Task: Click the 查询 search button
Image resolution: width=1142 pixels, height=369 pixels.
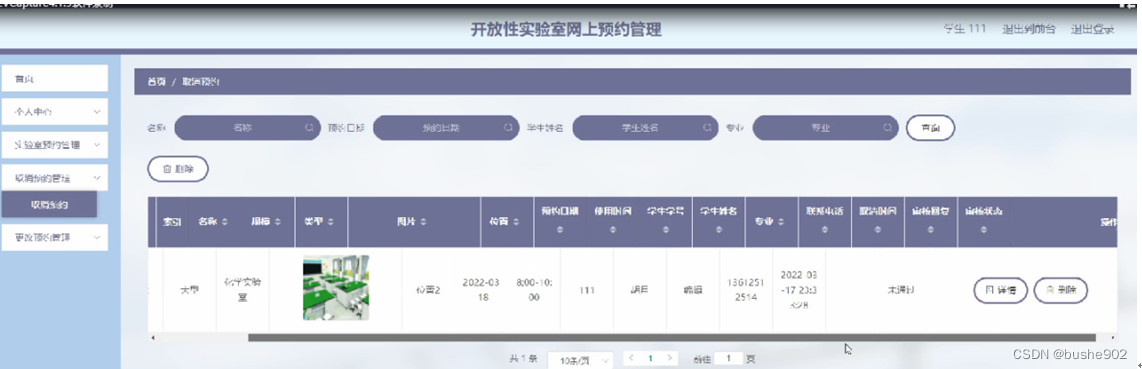Action: (x=930, y=127)
